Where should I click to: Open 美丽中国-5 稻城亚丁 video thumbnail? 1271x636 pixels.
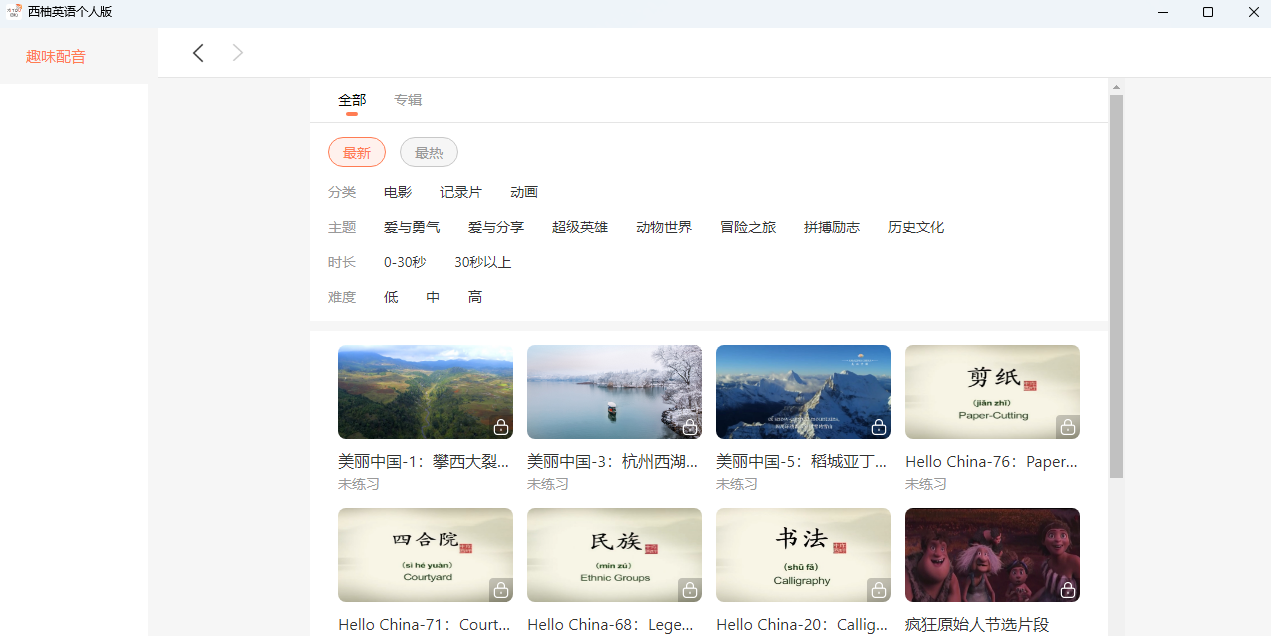[x=803, y=392]
